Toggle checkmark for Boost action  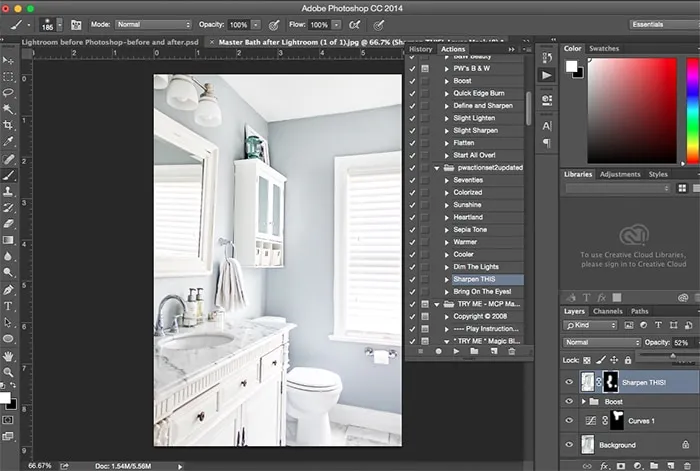(412, 81)
